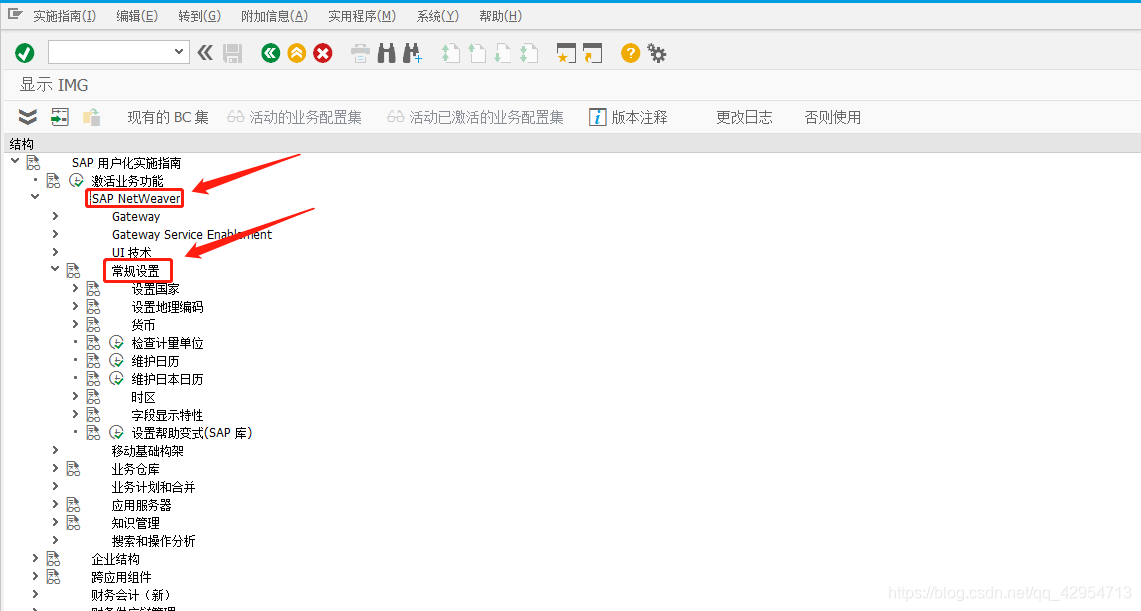Expand the 货币 node
Image resolution: width=1141 pixels, height=611 pixels.
tap(75, 324)
